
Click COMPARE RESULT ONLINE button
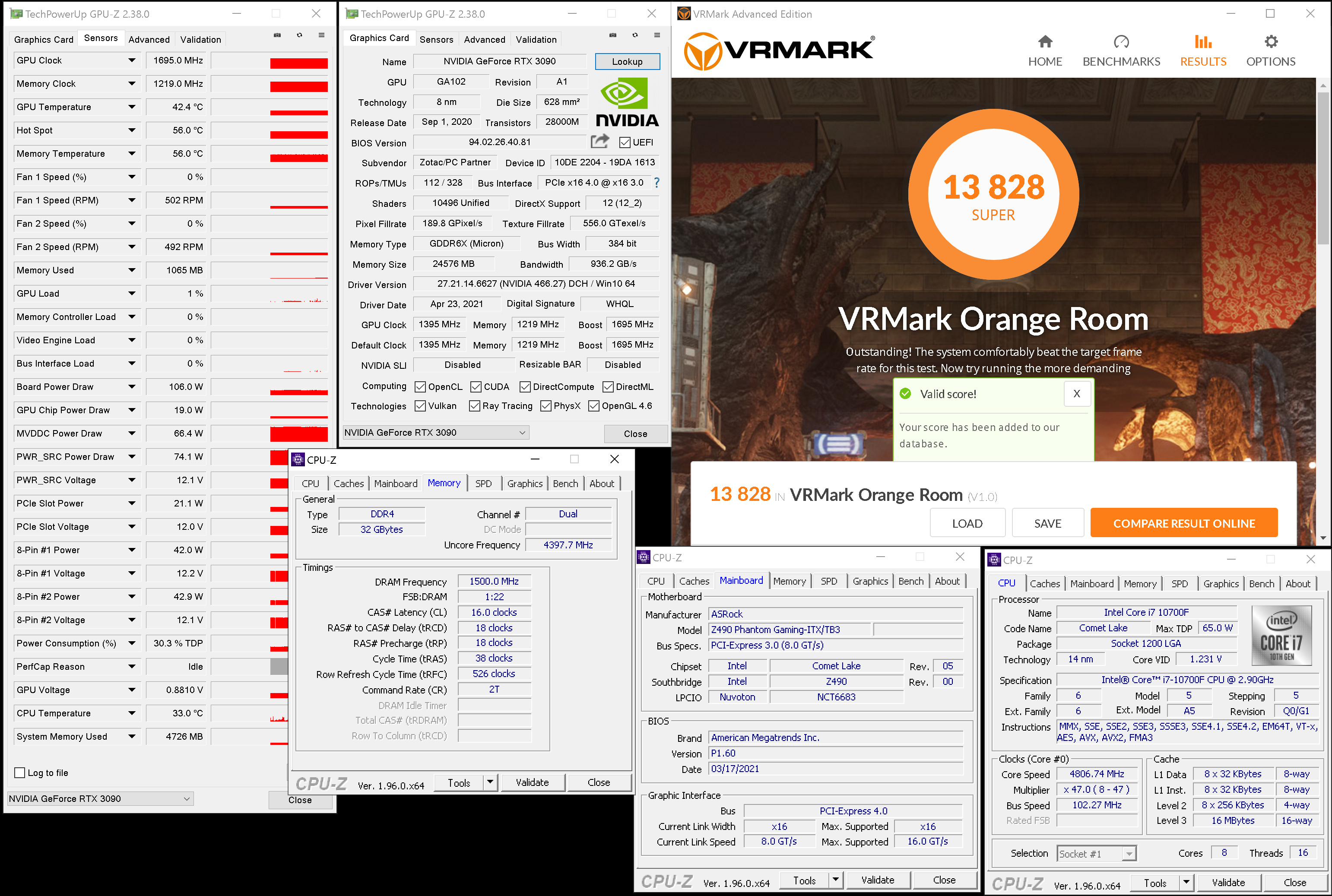(x=1183, y=523)
